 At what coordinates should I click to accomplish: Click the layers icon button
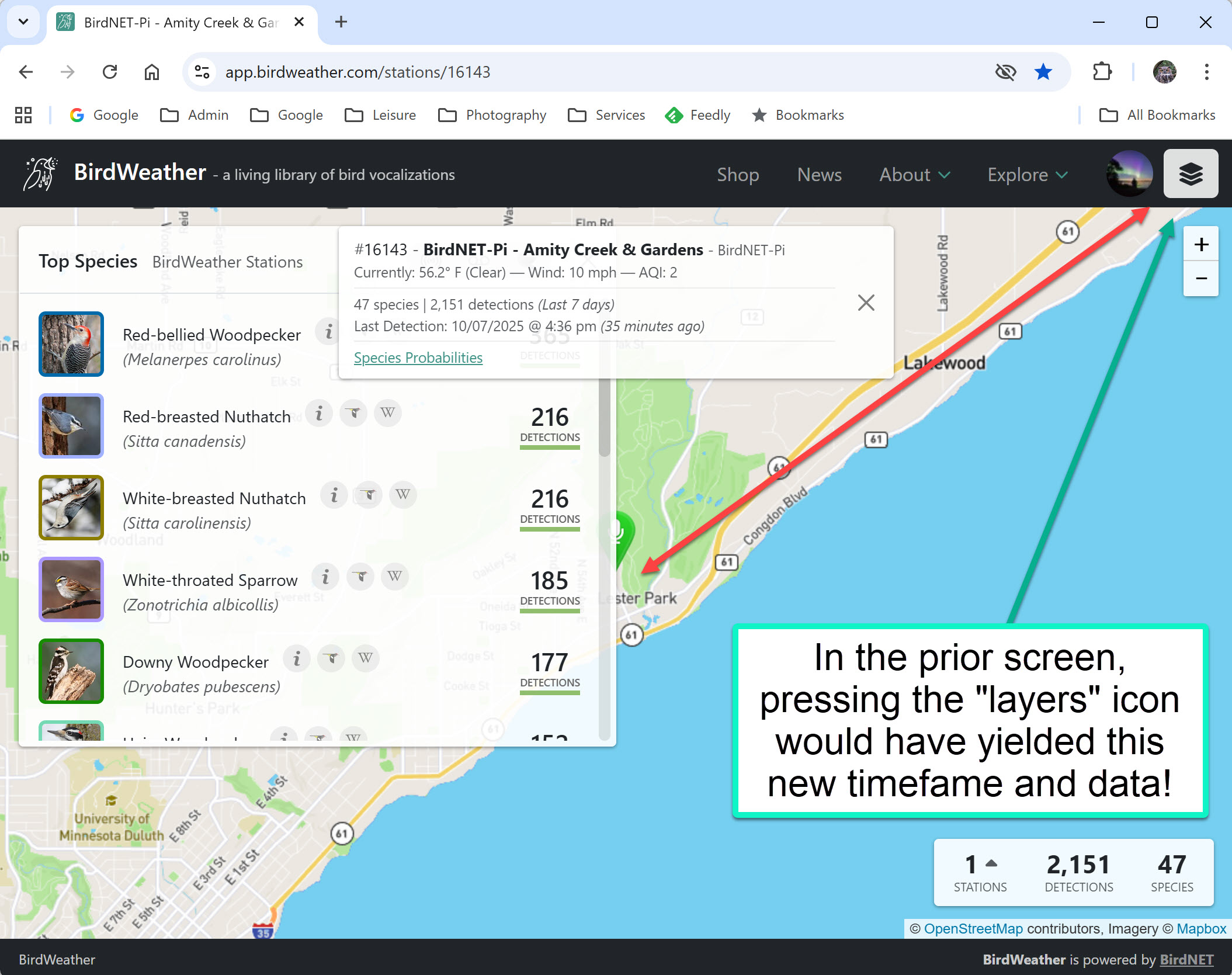(1190, 174)
